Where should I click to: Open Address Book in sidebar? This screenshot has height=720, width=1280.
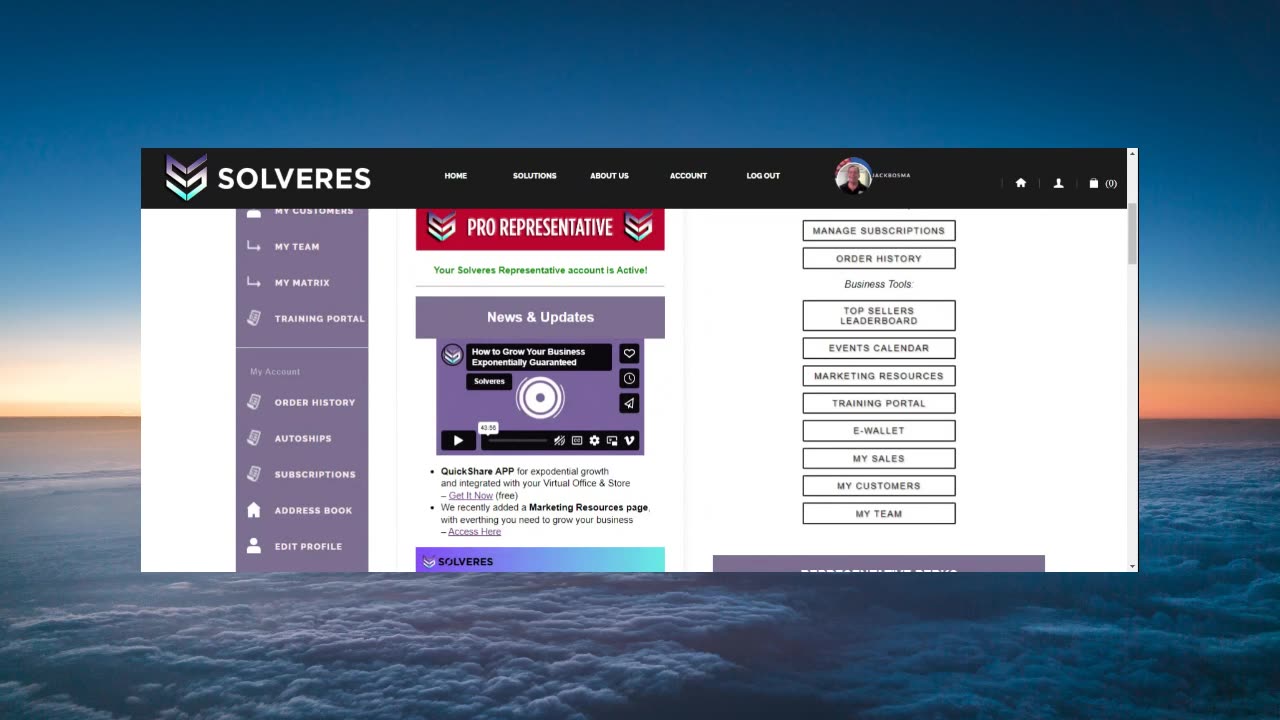point(313,511)
